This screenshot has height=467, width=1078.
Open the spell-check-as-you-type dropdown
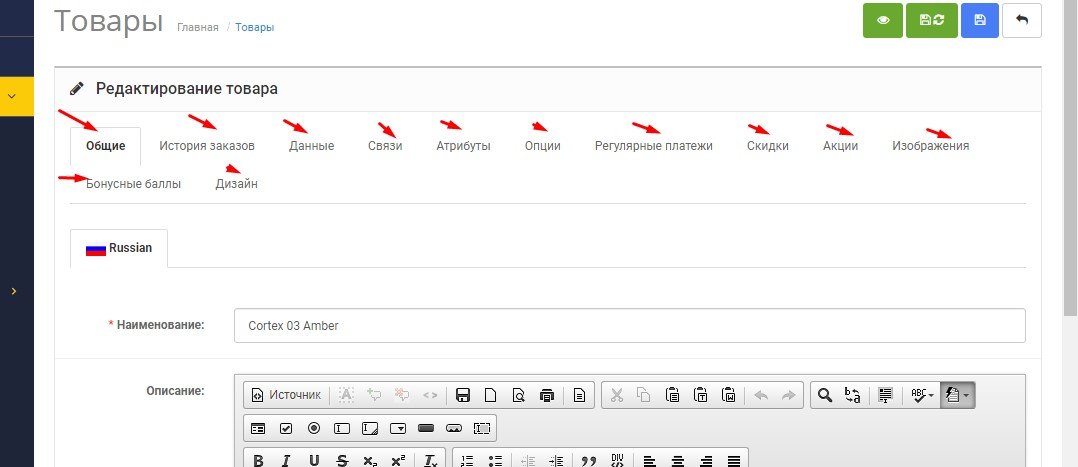coord(957,395)
